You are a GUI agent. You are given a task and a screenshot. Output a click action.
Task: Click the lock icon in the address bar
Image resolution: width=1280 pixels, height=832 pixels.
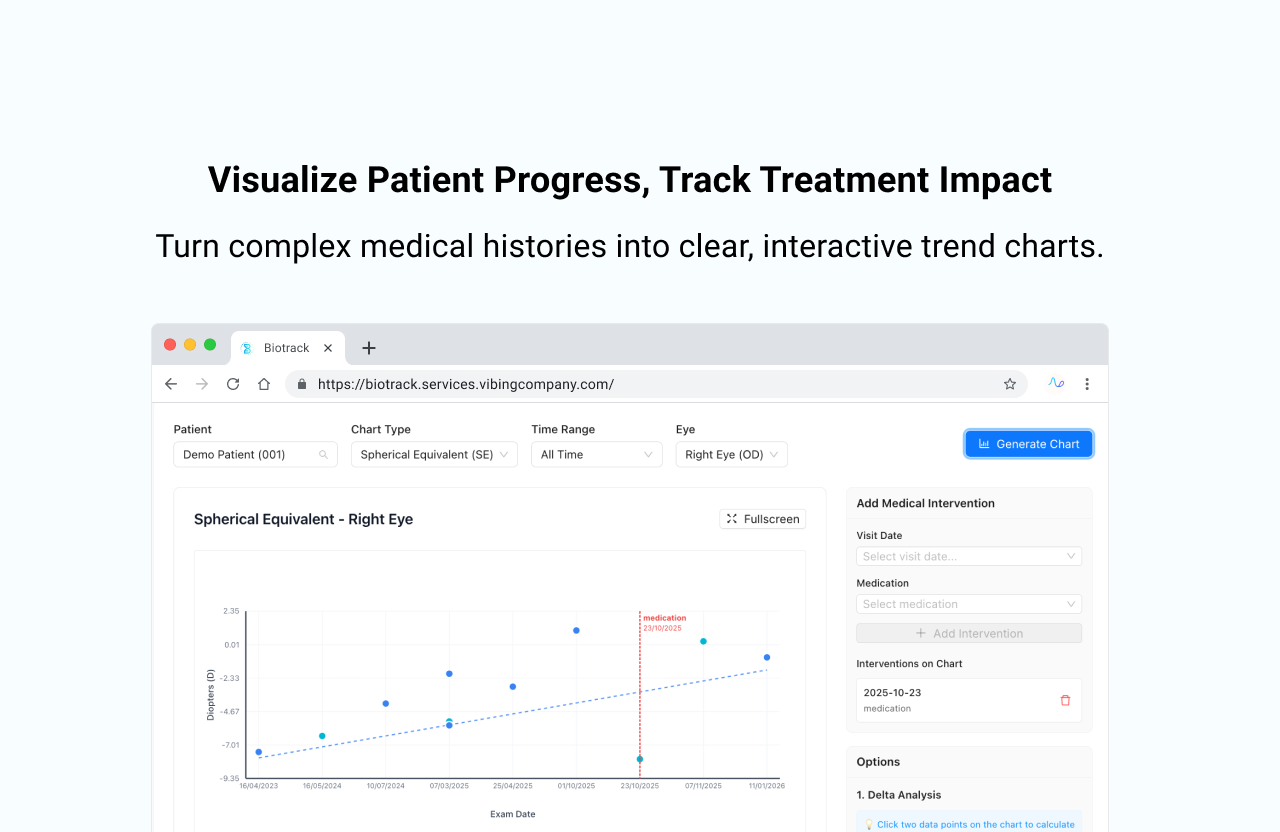click(301, 383)
